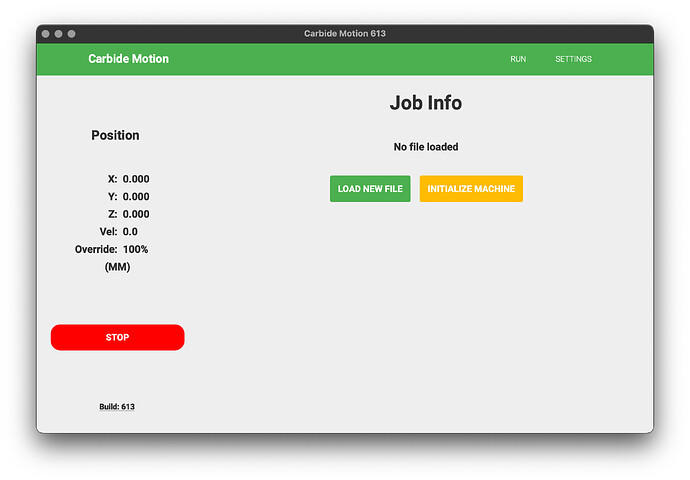The width and height of the screenshot is (690, 480).
Task: Open the RUN menu item
Action: point(518,59)
